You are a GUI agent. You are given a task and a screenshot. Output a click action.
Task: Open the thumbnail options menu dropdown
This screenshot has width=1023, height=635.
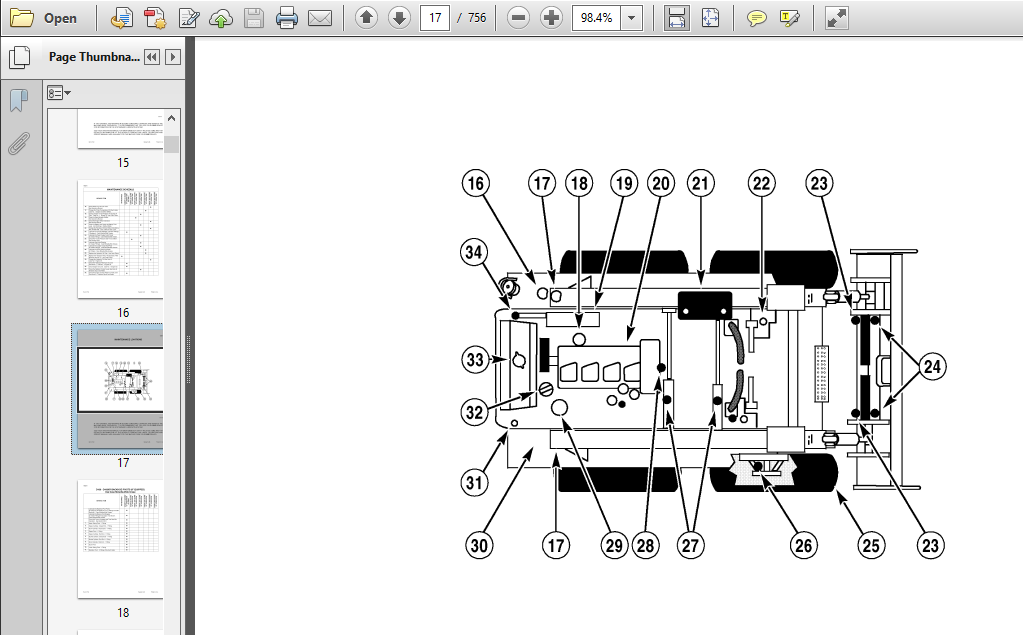[x=59, y=93]
